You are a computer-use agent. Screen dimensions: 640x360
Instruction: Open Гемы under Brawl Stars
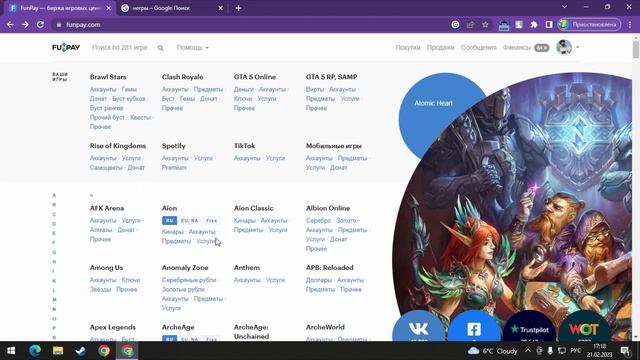click(x=129, y=89)
